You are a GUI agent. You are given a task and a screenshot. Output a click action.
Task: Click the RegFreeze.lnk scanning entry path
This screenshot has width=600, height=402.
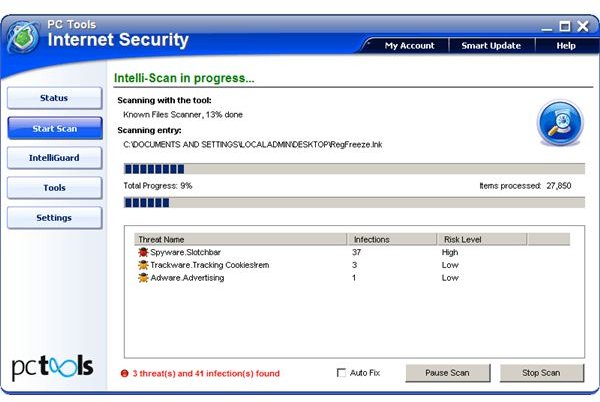click(x=253, y=145)
